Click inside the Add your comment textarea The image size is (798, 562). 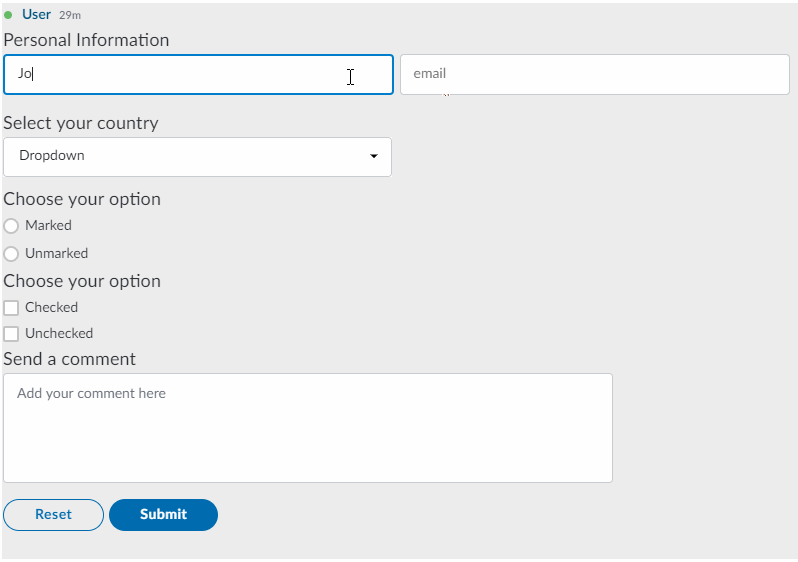(308, 428)
